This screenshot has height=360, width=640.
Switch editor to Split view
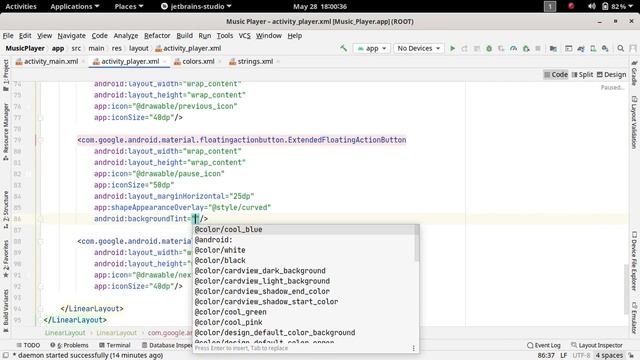582,74
